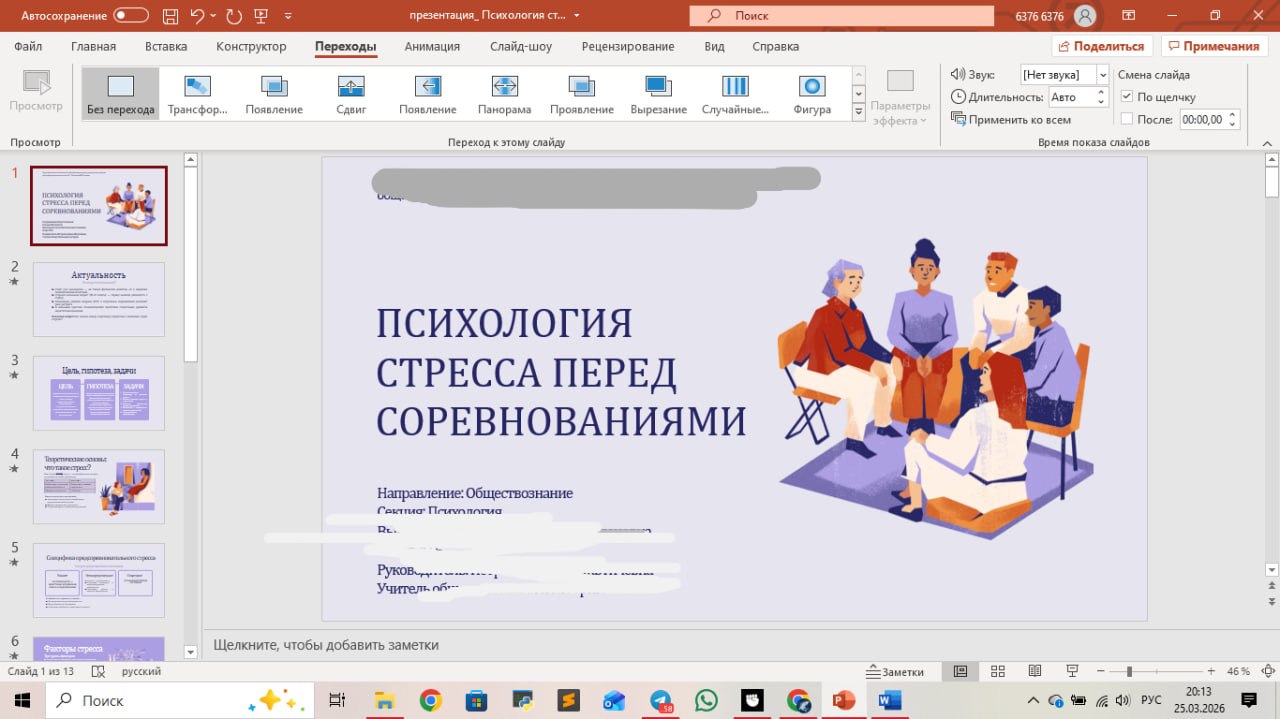Switch to Slide Sorter view

pyautogui.click(x=997, y=671)
